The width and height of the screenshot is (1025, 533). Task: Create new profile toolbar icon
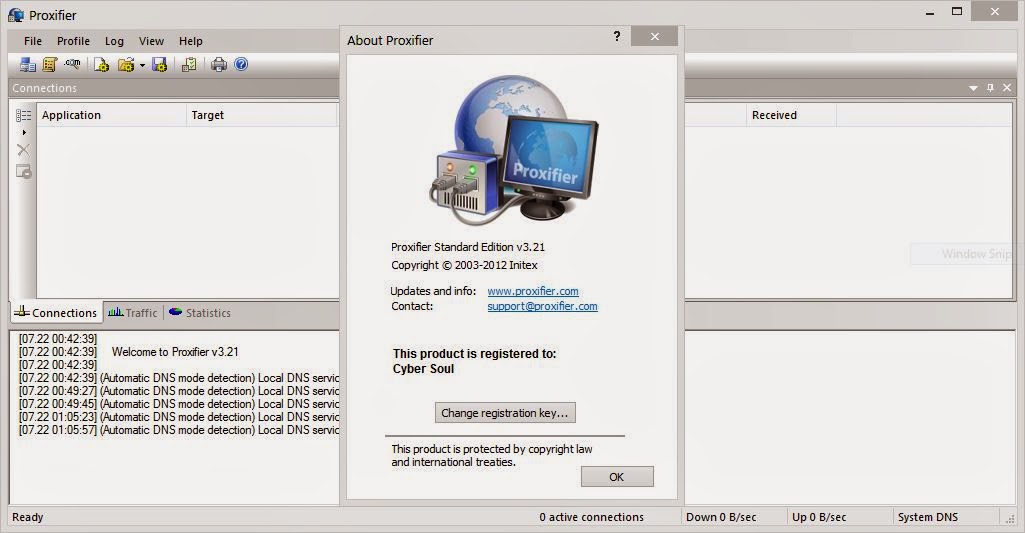[x=101, y=64]
